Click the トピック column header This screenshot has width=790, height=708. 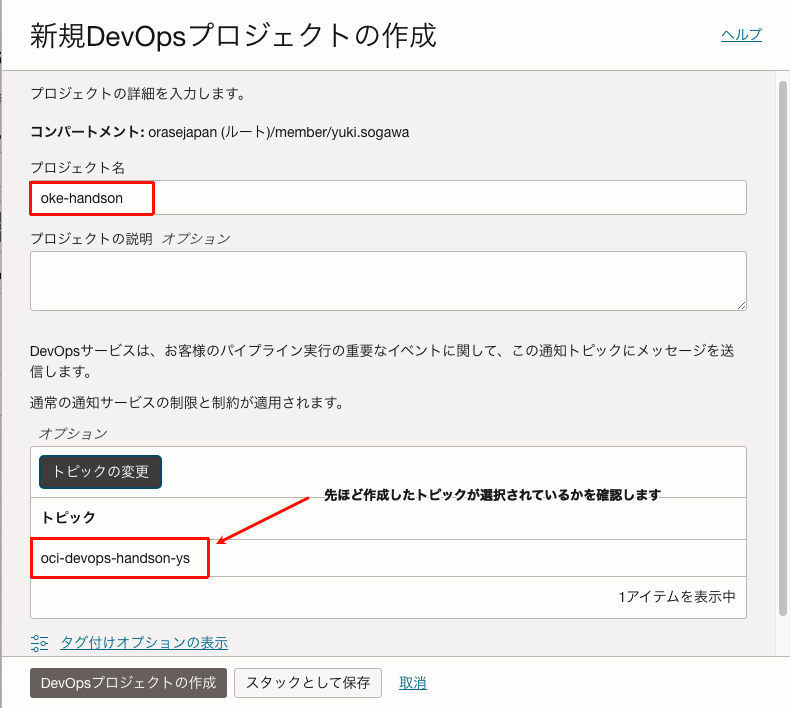click(x=69, y=518)
